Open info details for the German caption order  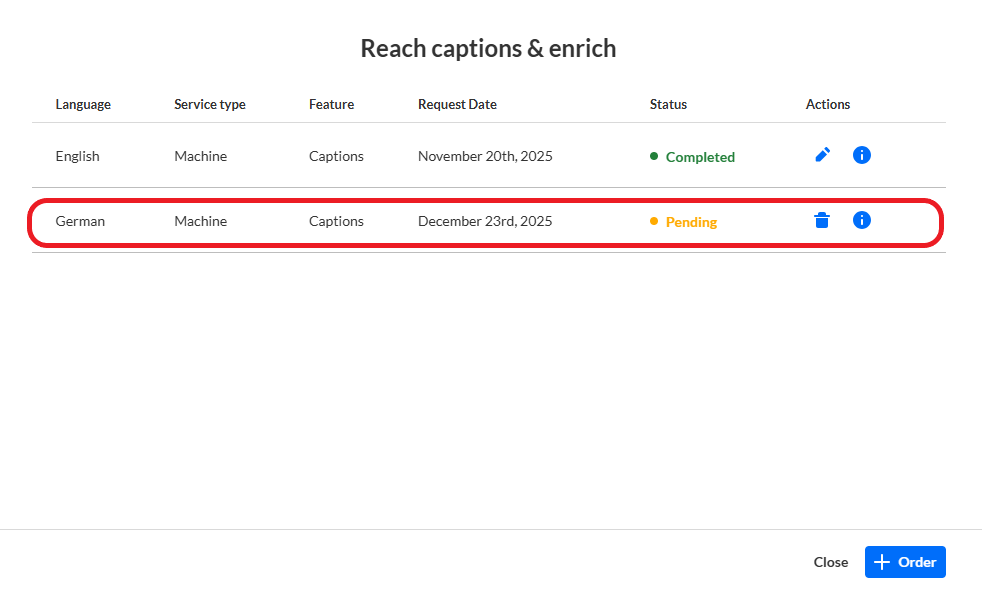pos(861,220)
